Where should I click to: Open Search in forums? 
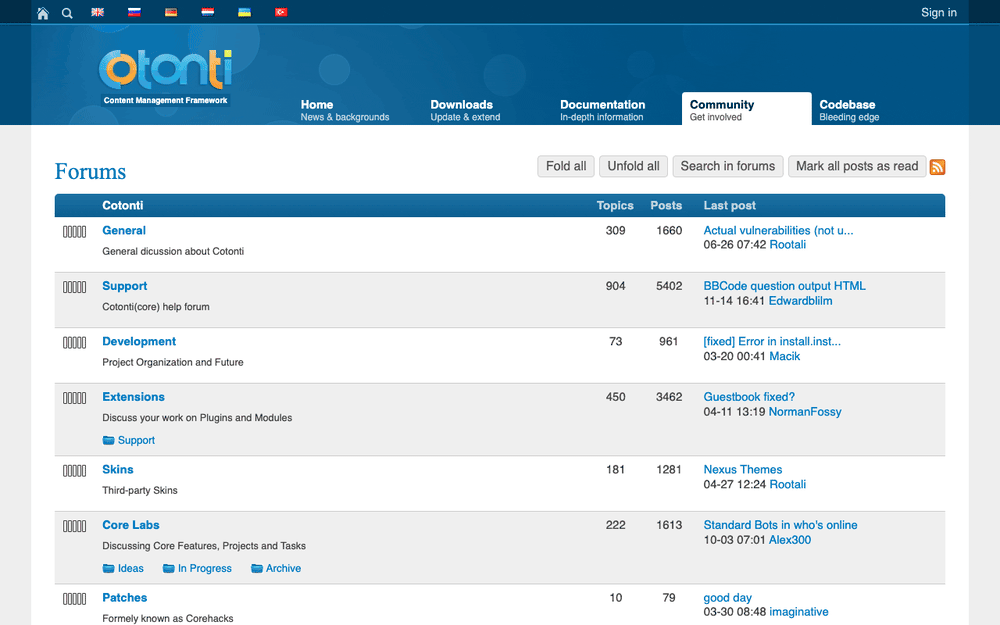coord(728,166)
